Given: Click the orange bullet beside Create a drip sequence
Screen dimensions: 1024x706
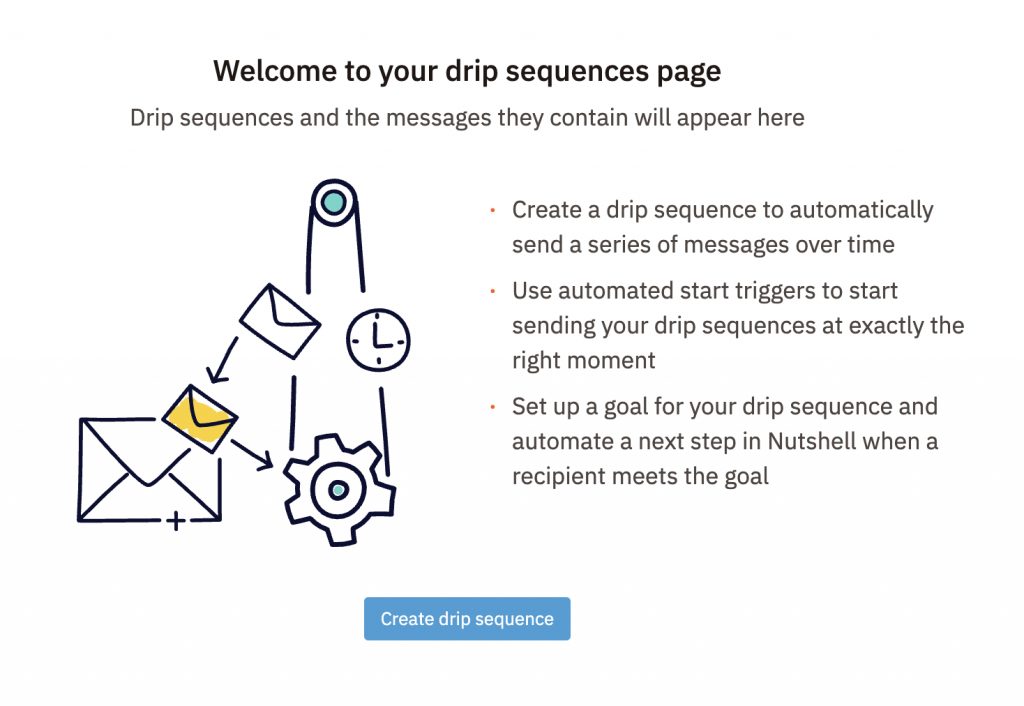Looking at the screenshot, I should click(x=492, y=210).
